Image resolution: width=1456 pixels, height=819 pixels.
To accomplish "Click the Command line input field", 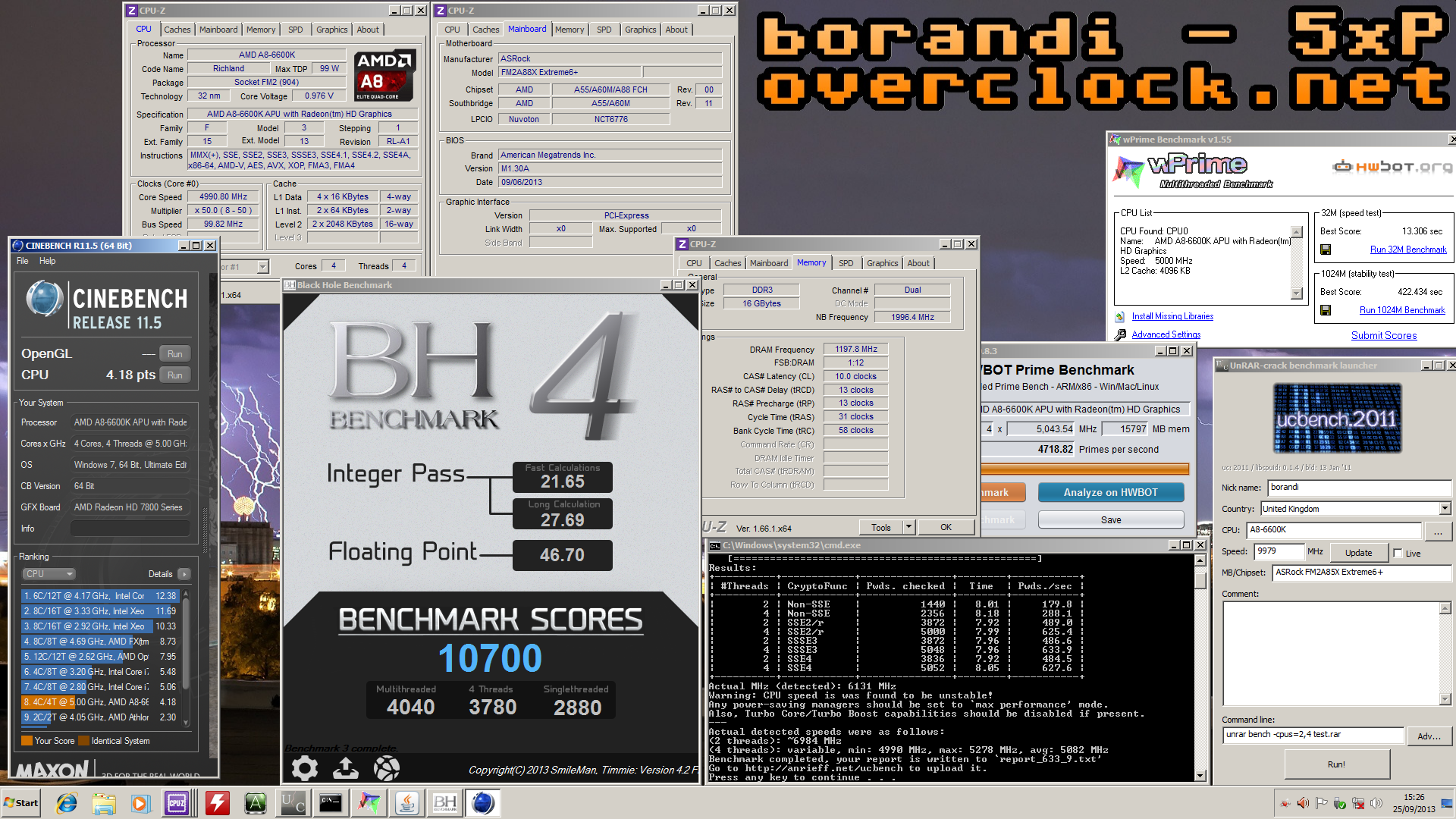I will 1314,735.
